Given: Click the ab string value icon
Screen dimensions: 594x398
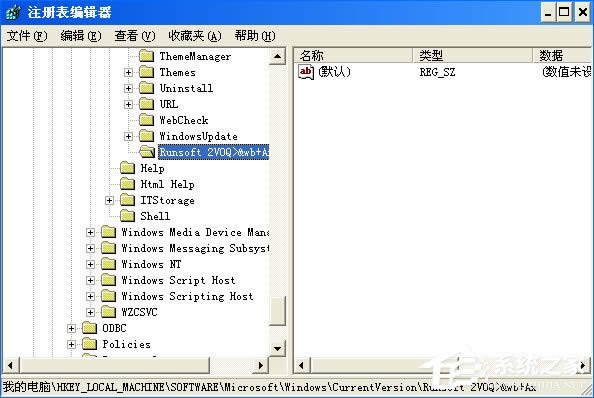Looking at the screenshot, I should click(306, 72).
